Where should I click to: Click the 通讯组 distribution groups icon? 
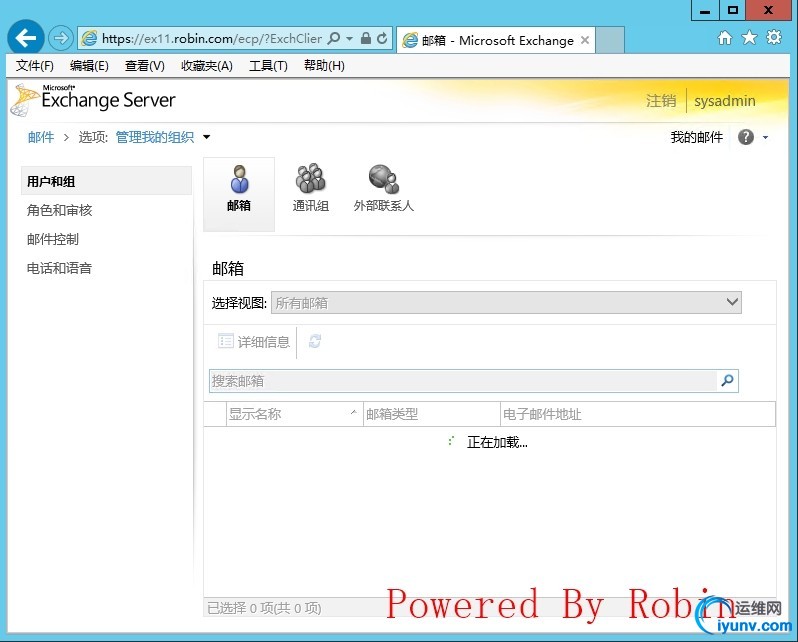(x=310, y=188)
